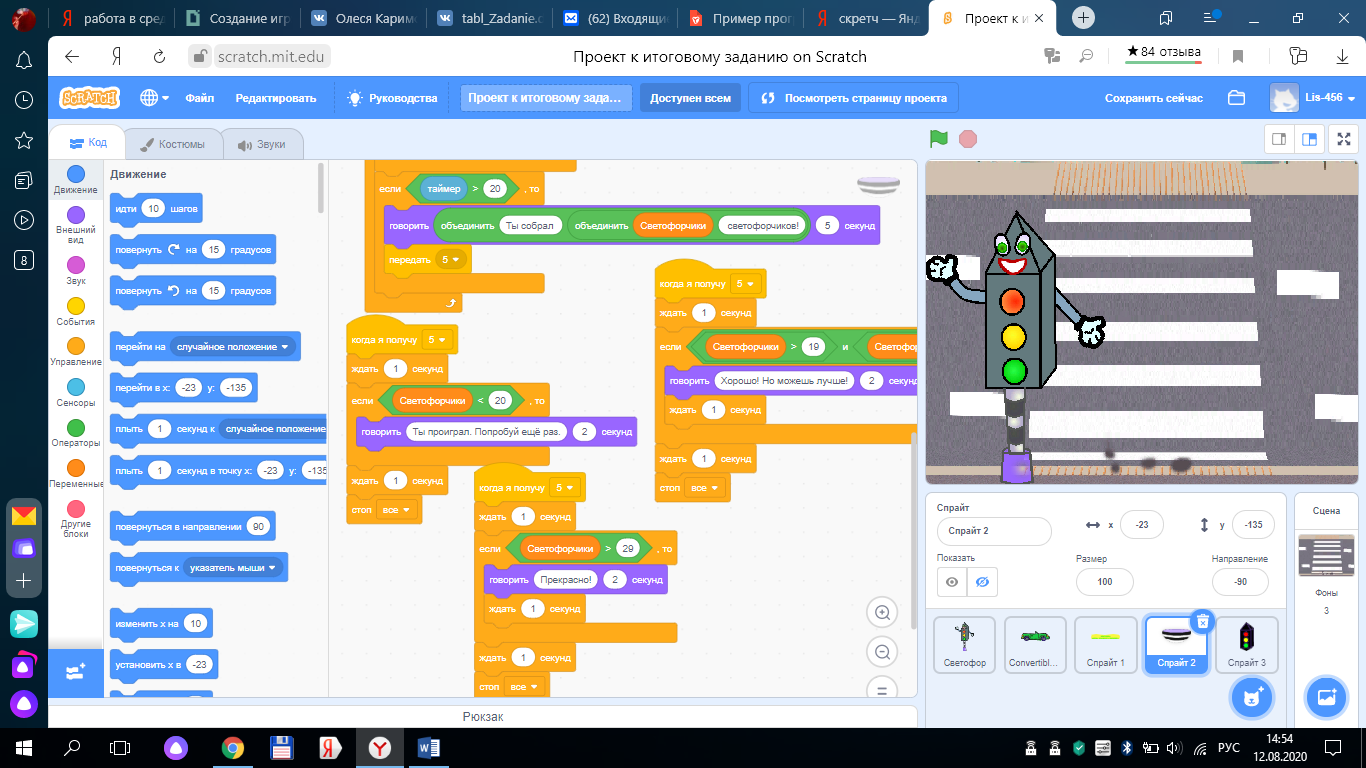
Task: Open the add extension button
Action: 76,672
